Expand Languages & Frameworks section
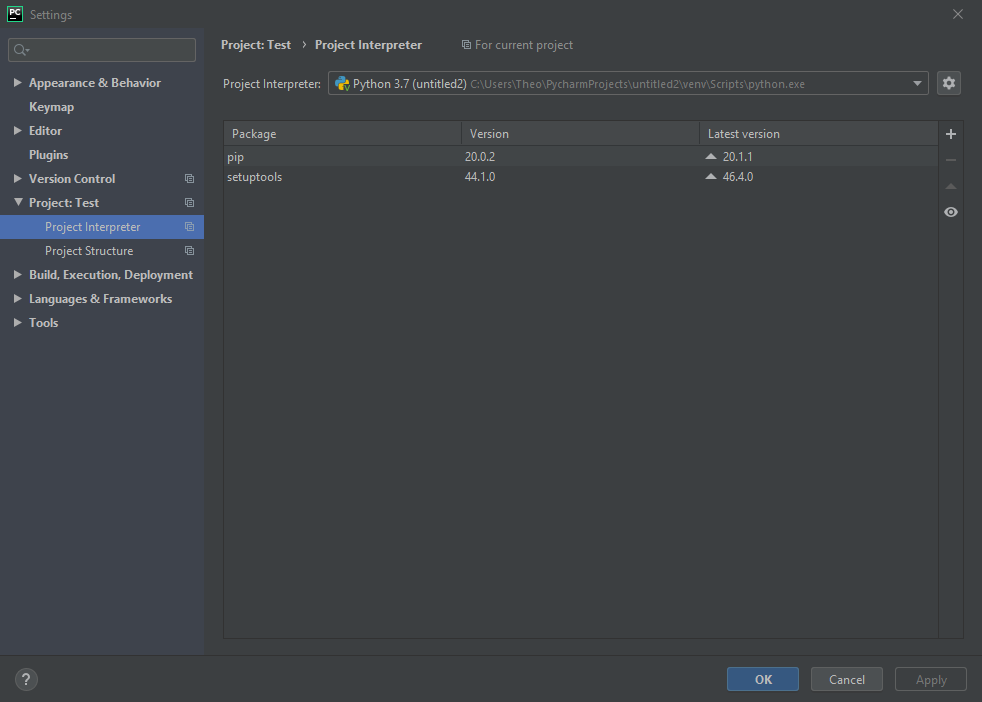 click(18, 299)
